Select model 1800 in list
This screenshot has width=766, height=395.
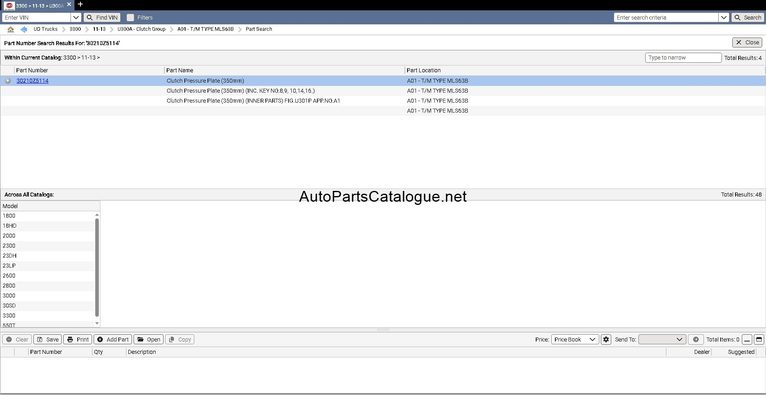click(x=47, y=216)
